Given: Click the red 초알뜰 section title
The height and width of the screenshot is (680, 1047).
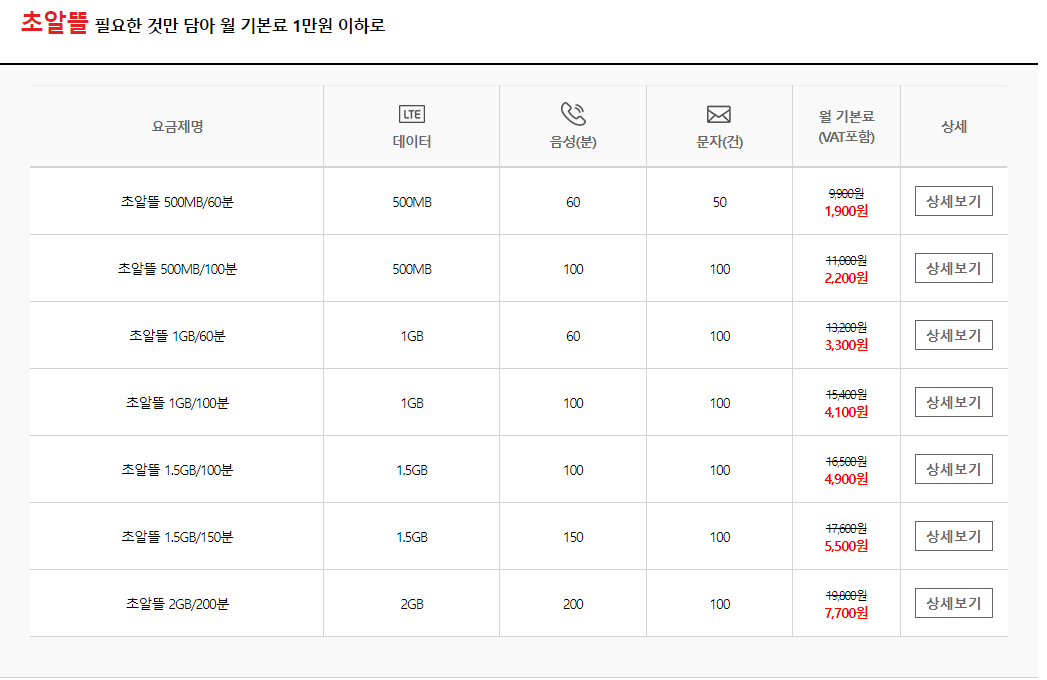Looking at the screenshot, I should (x=54, y=22).
